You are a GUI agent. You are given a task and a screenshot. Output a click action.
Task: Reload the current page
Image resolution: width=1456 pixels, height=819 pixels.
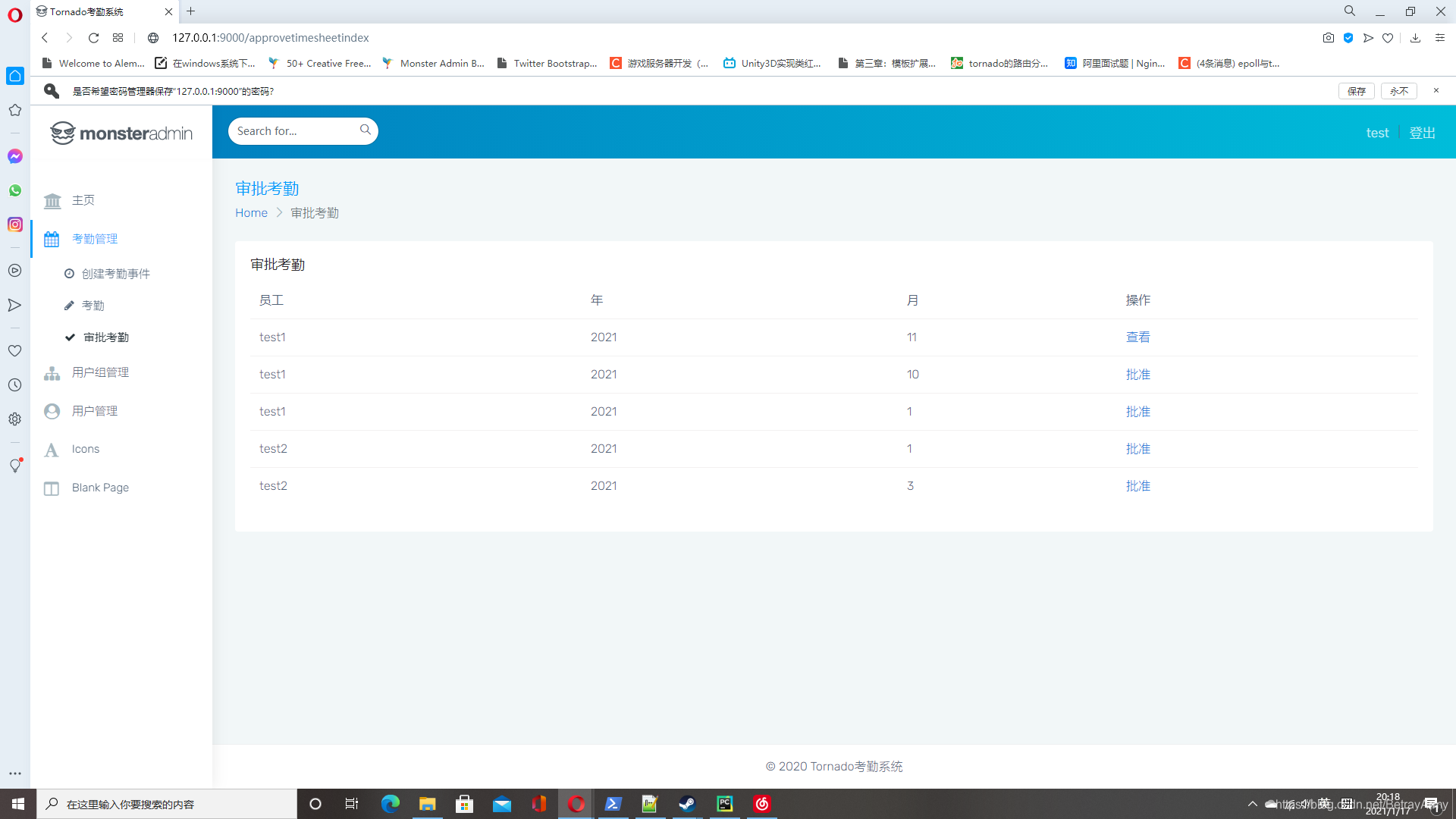[93, 38]
